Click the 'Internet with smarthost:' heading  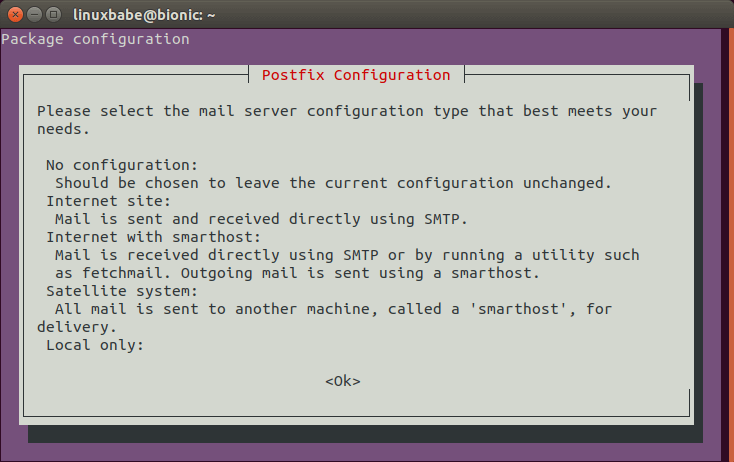(150, 237)
